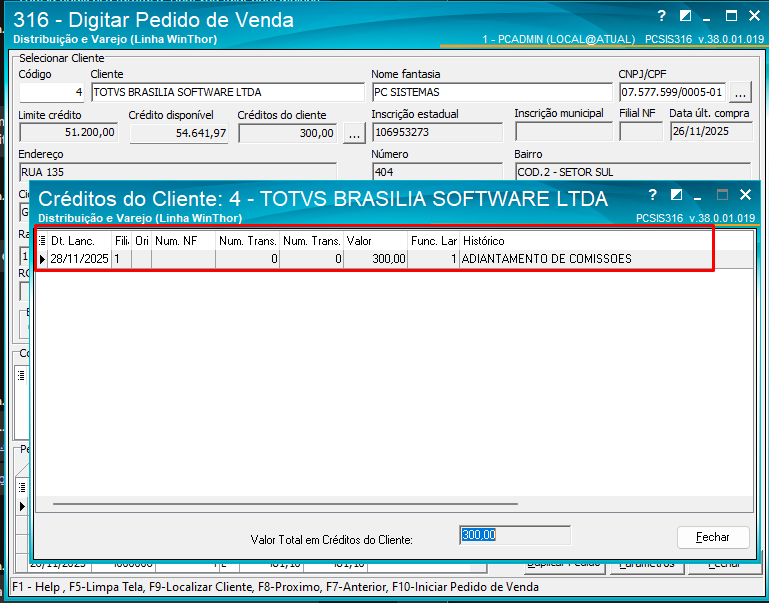Click help icon in Créditos do Cliente dialog

[652, 195]
